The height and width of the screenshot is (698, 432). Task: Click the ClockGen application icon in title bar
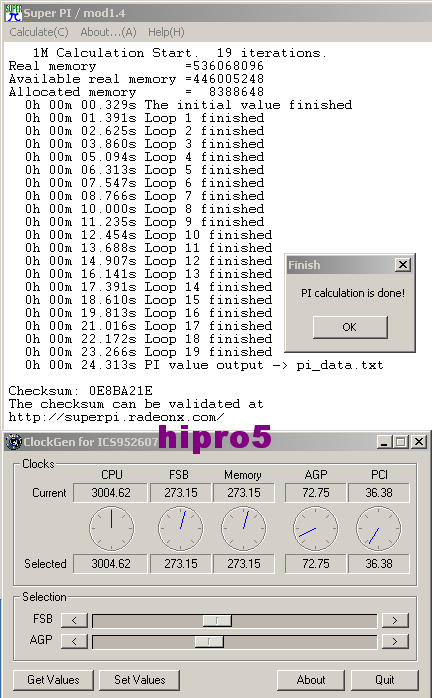point(14,442)
